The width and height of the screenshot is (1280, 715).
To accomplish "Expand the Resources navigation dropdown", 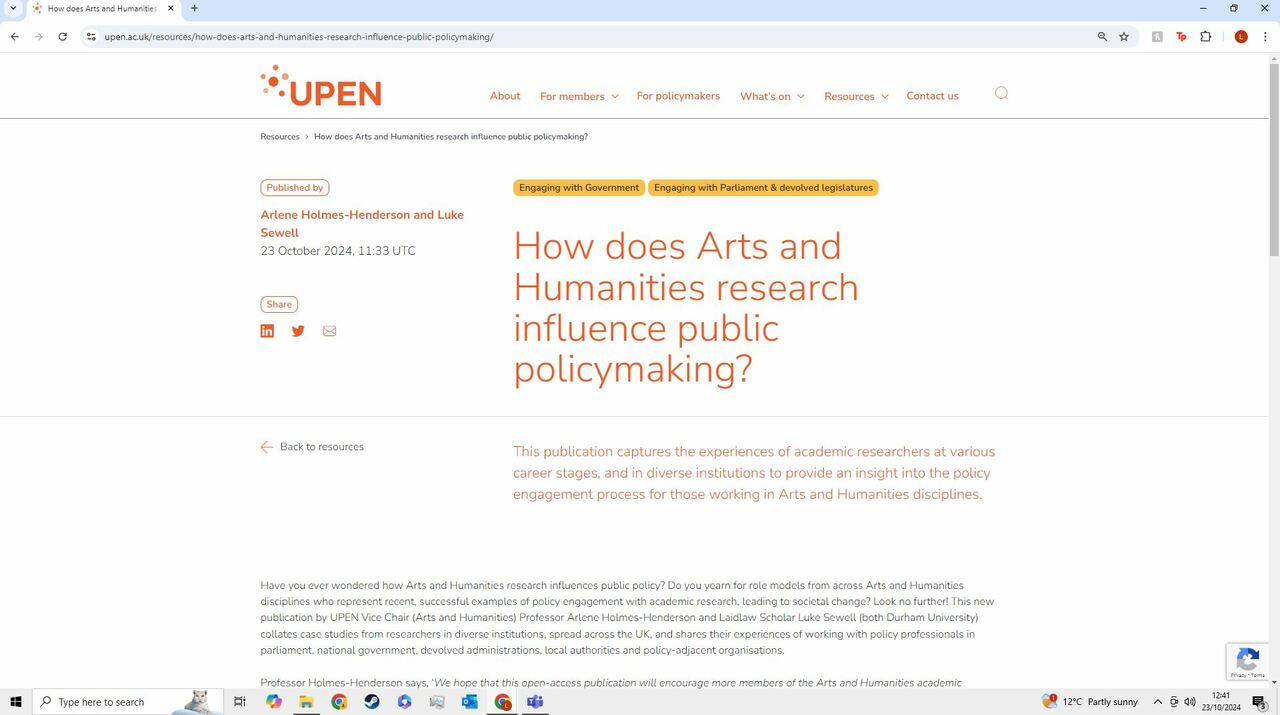I will (x=856, y=97).
